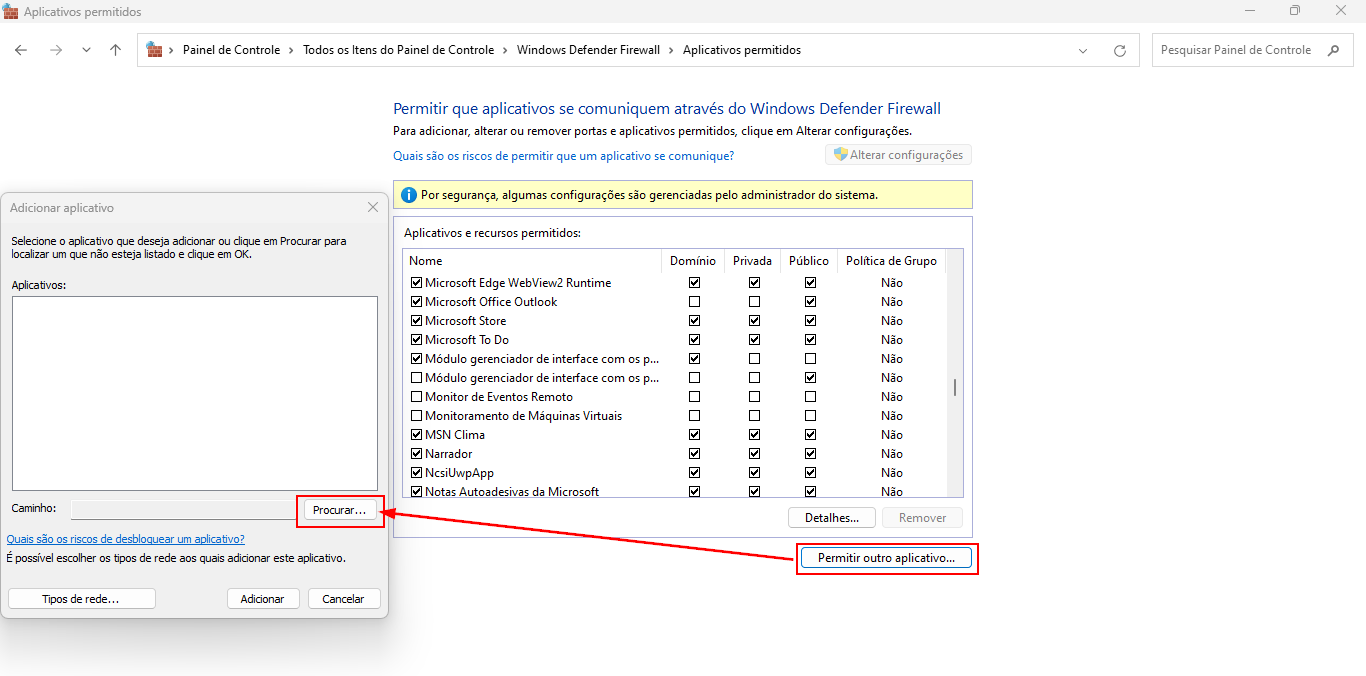Viewport: 1366px width, 676px height.
Task: Click Alterar configurações button
Action: tap(898, 155)
